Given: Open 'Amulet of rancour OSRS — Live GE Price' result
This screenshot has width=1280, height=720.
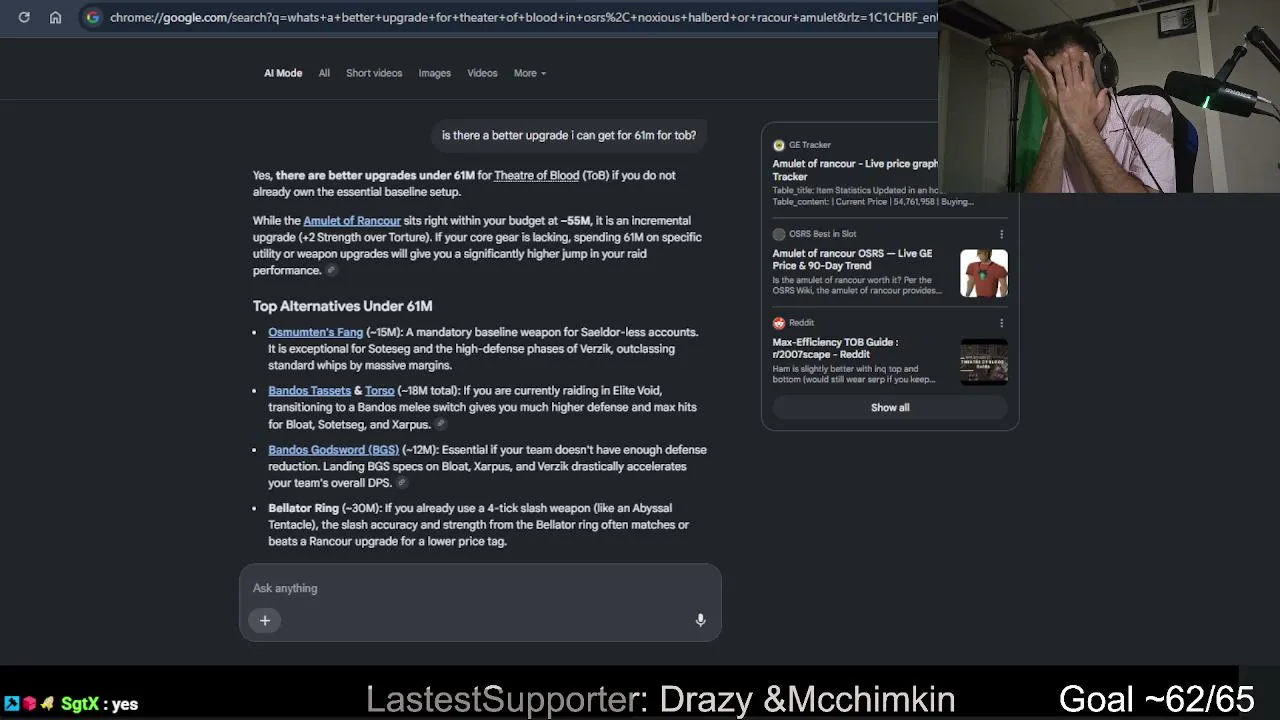Looking at the screenshot, I should coord(852,260).
